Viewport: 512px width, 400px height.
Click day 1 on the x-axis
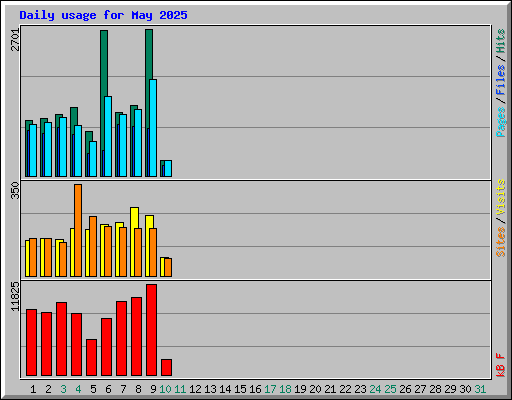pyautogui.click(x=33, y=389)
